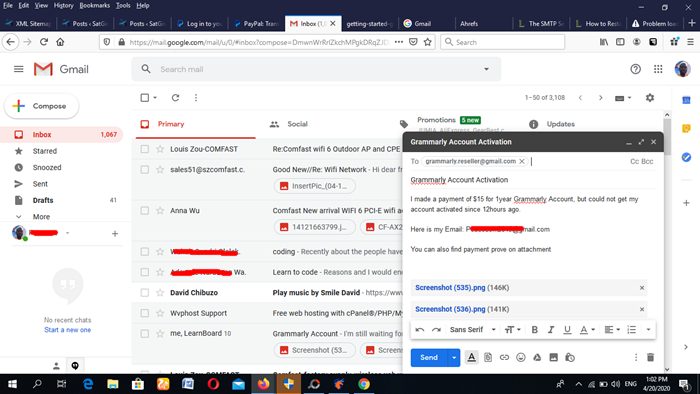This screenshot has width=700, height=394.
Task: Open Google Tasks icon in side panel
Action: [x=686, y=157]
